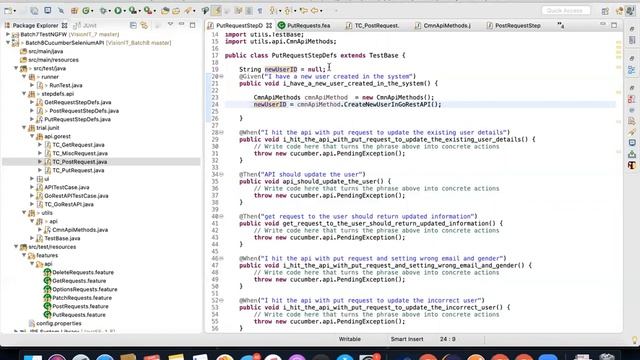Select PatchRequests.feature file
Screen dimensions: 640x360
tap(82, 298)
